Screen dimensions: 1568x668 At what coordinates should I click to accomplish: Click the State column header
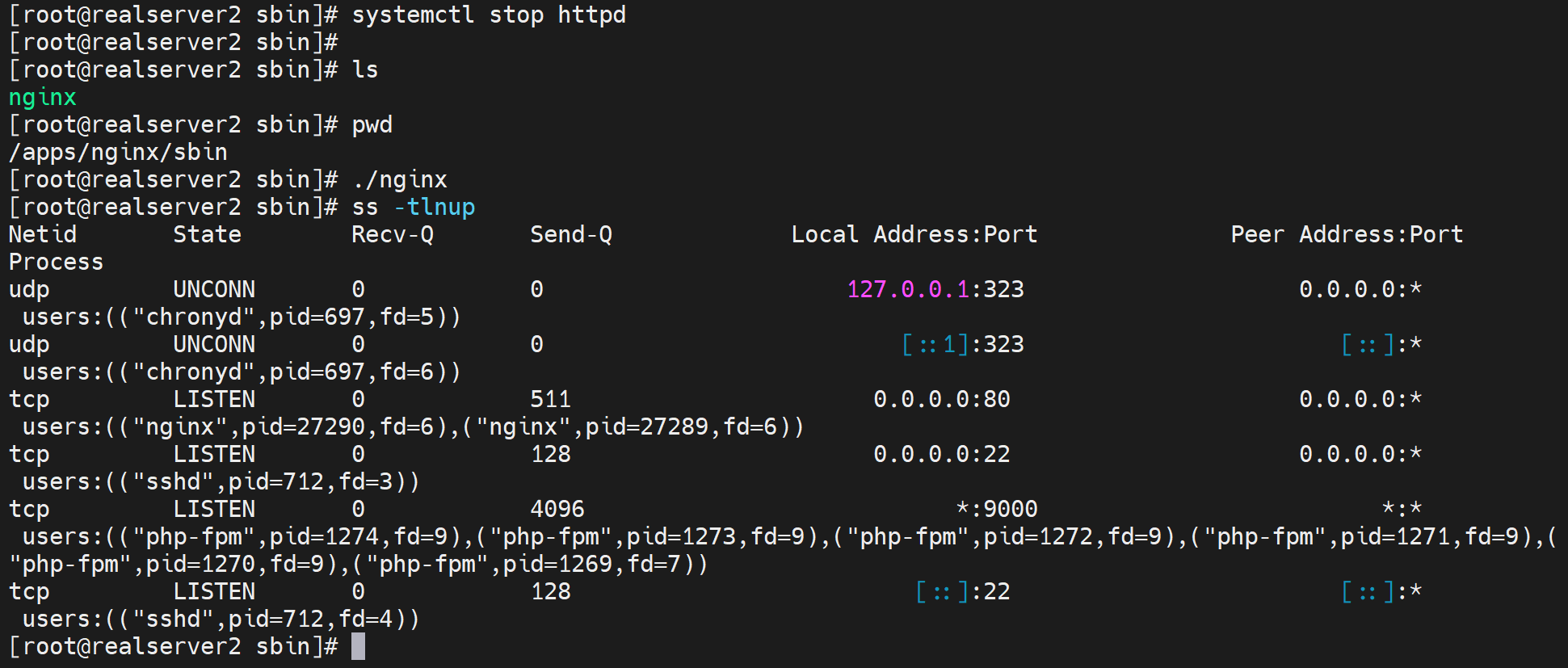click(x=207, y=235)
